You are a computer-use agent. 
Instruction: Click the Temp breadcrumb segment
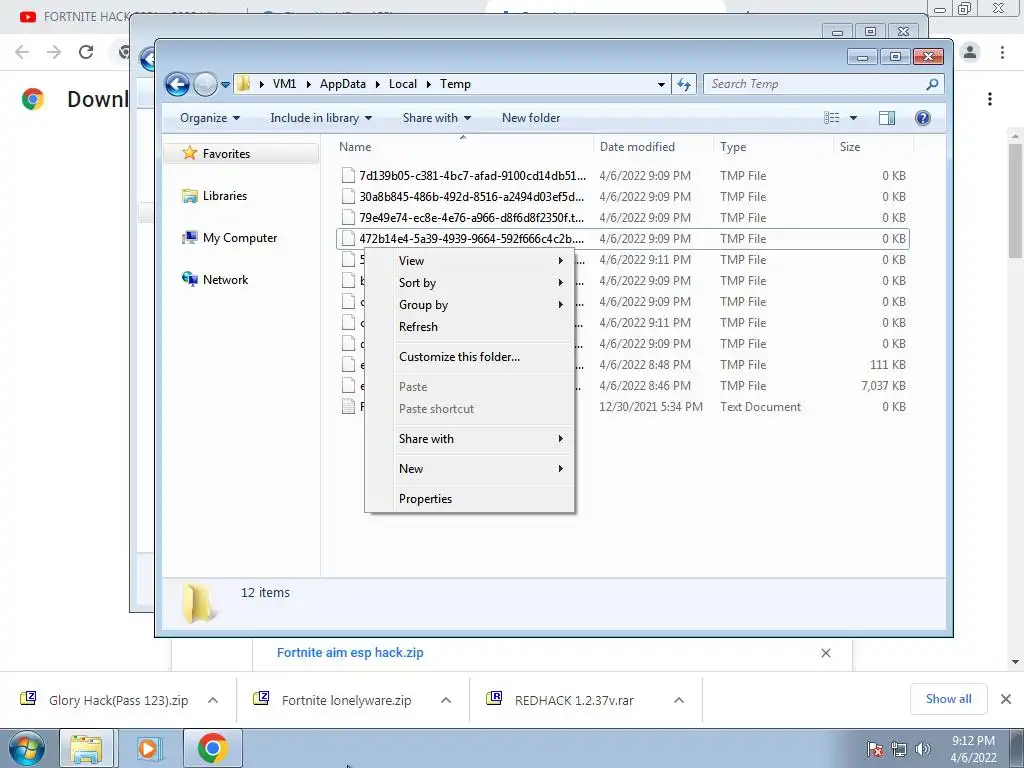[455, 84]
